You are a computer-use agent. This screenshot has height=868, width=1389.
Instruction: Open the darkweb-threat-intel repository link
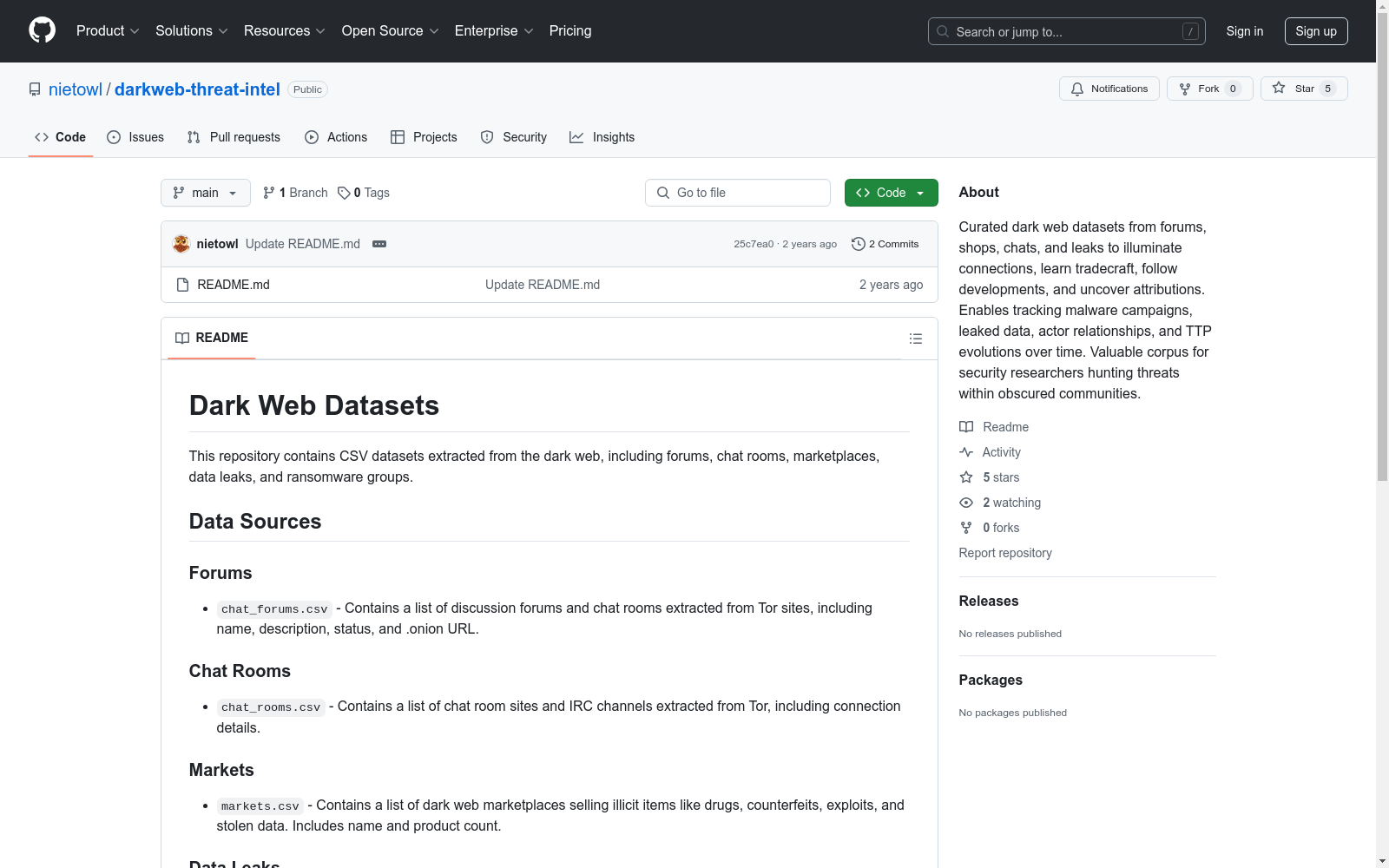pyautogui.click(x=197, y=89)
